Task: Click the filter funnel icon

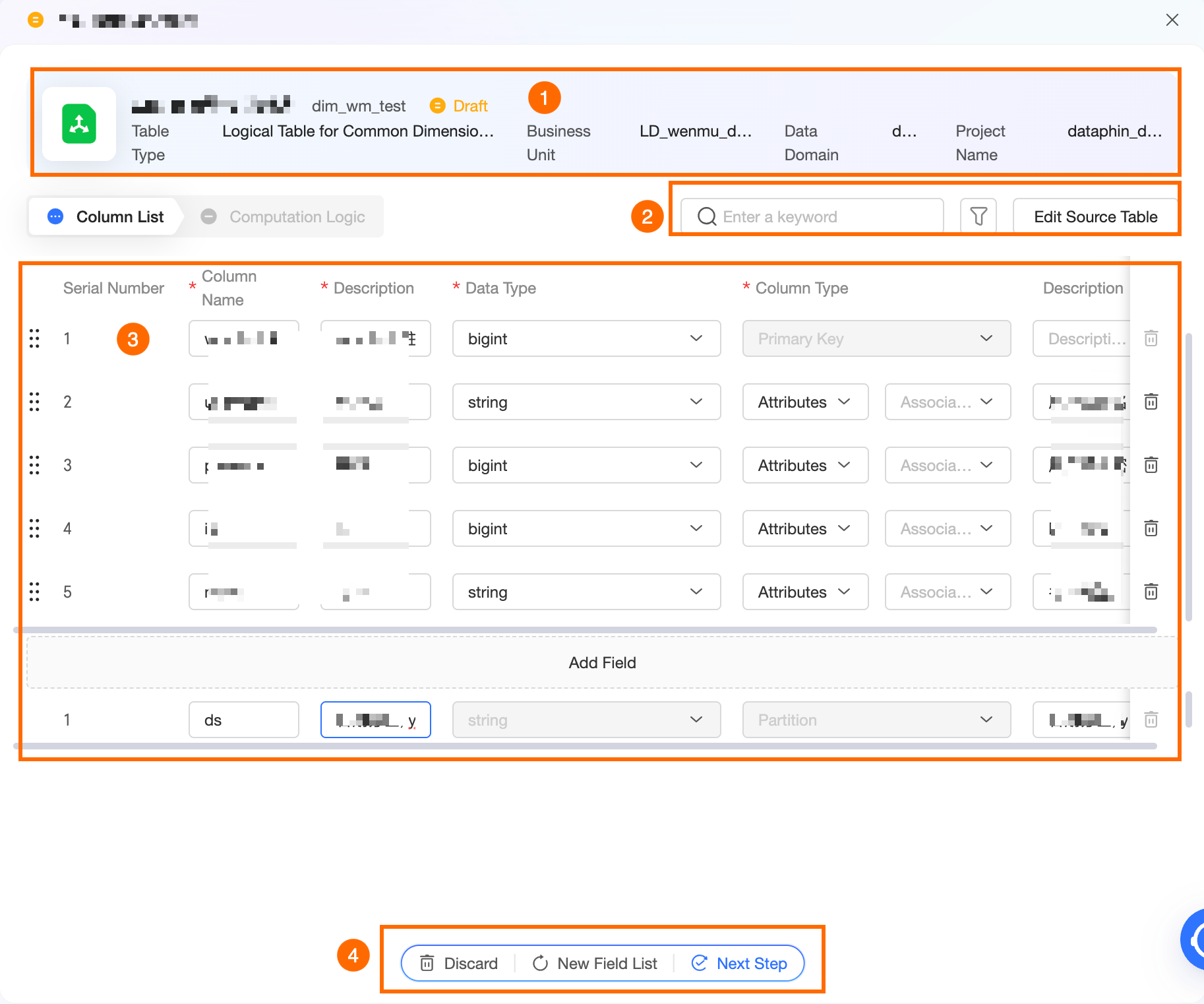Action: (x=978, y=216)
